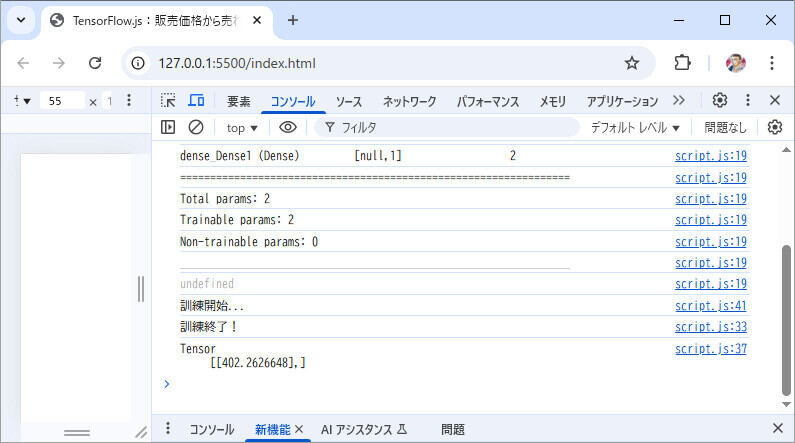Switch to the ネットワーク tab
The width and height of the screenshot is (795, 443).
[409, 102]
